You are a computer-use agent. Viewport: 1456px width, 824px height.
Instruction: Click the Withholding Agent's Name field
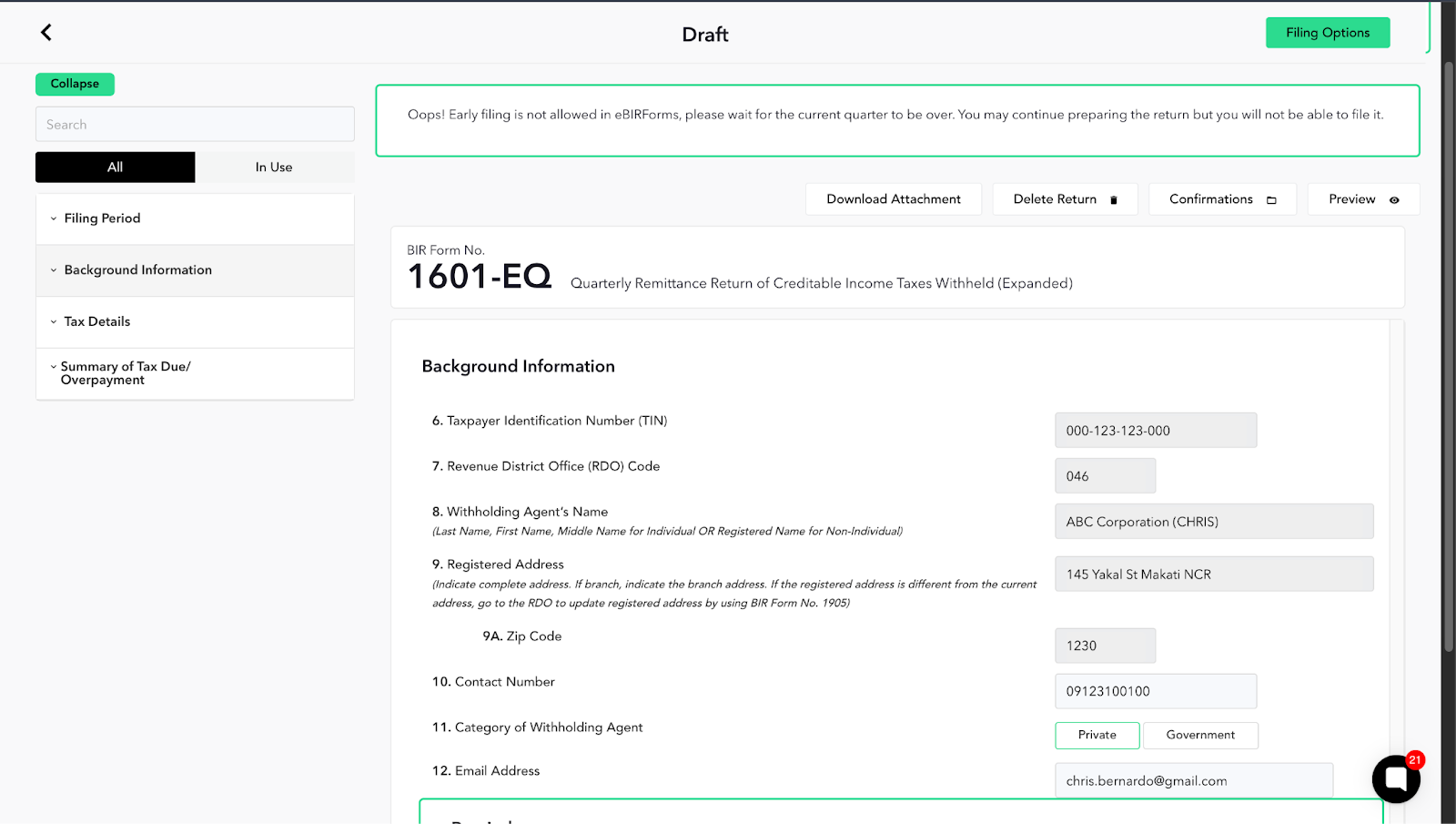pos(1214,522)
